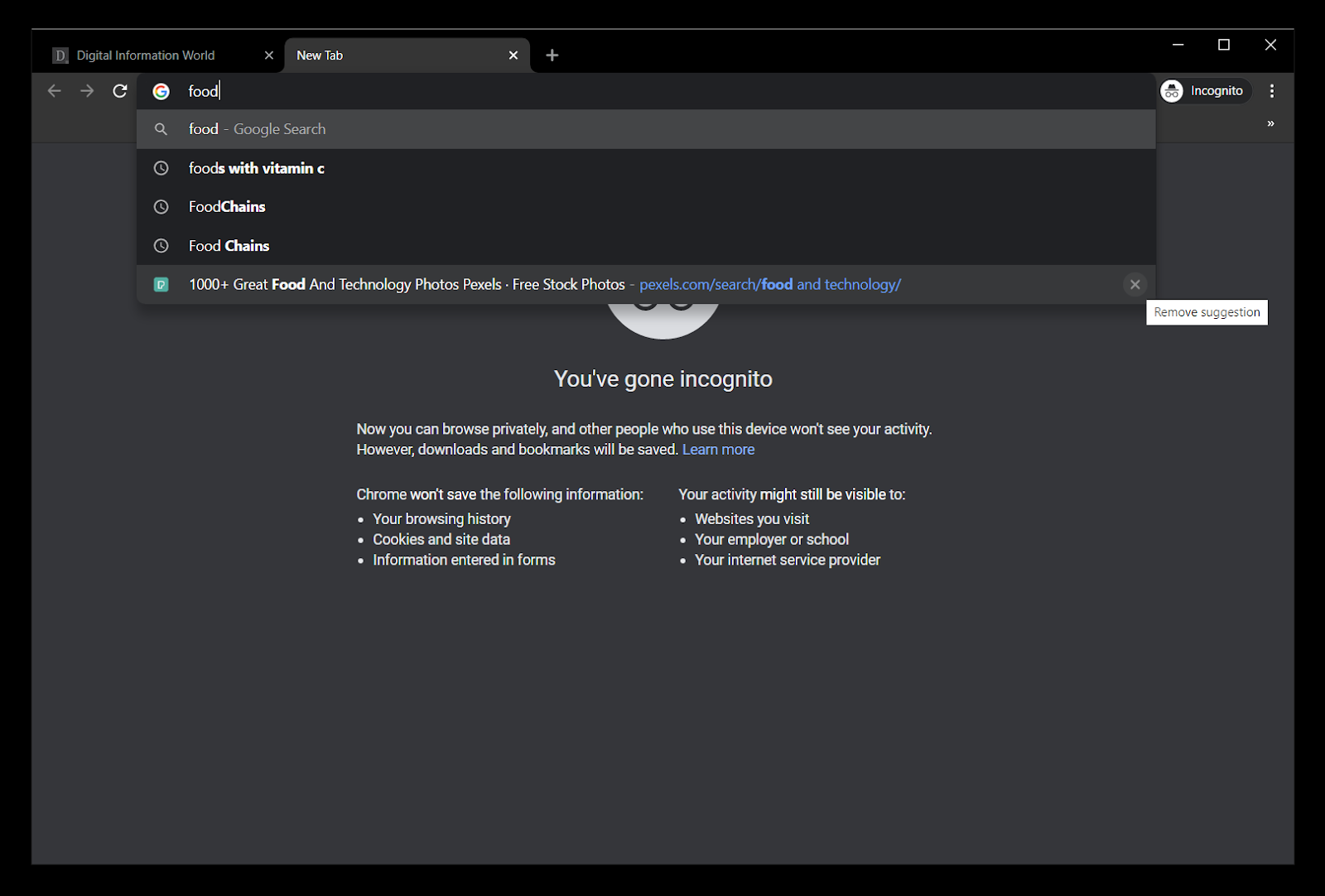1325x896 pixels.
Task: Click the Incognito badge icon
Action: [1171, 91]
